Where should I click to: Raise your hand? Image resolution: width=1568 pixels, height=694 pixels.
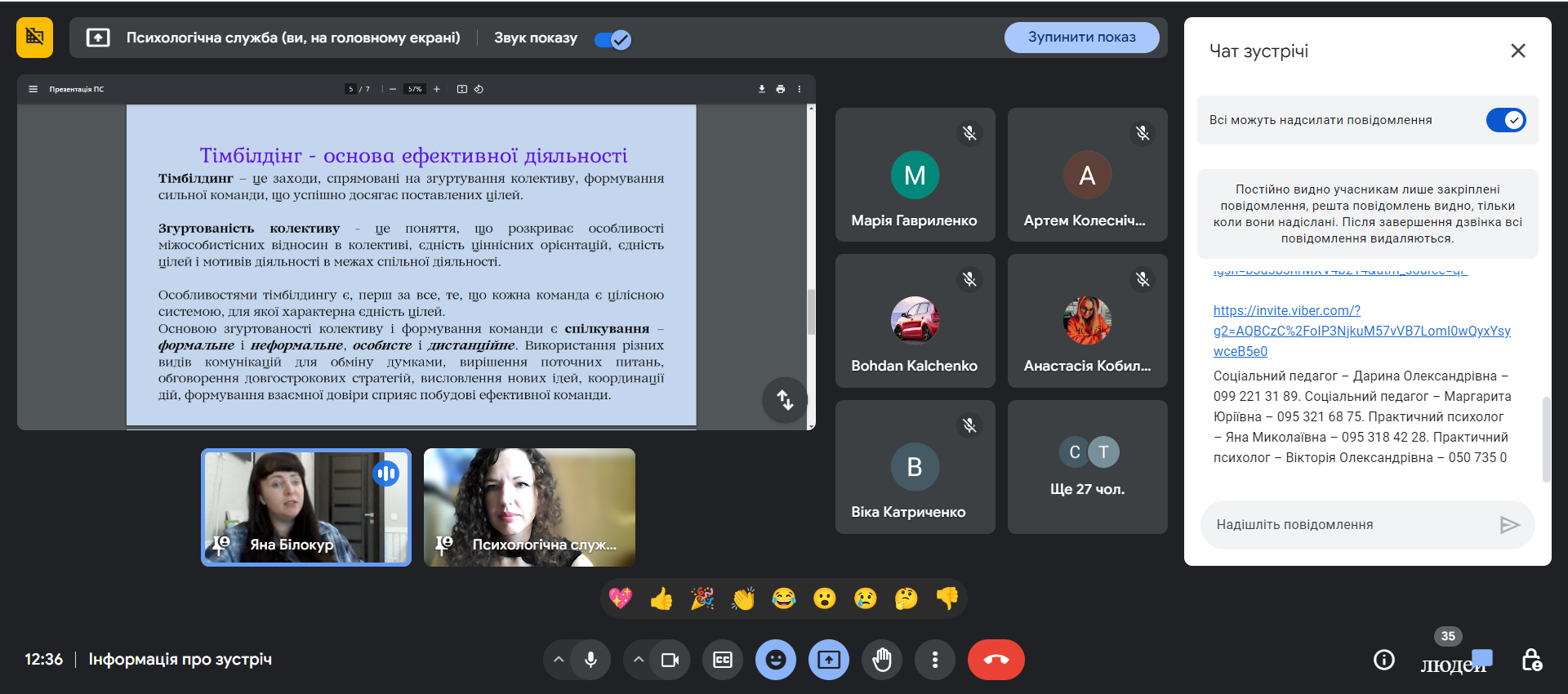coord(882,660)
